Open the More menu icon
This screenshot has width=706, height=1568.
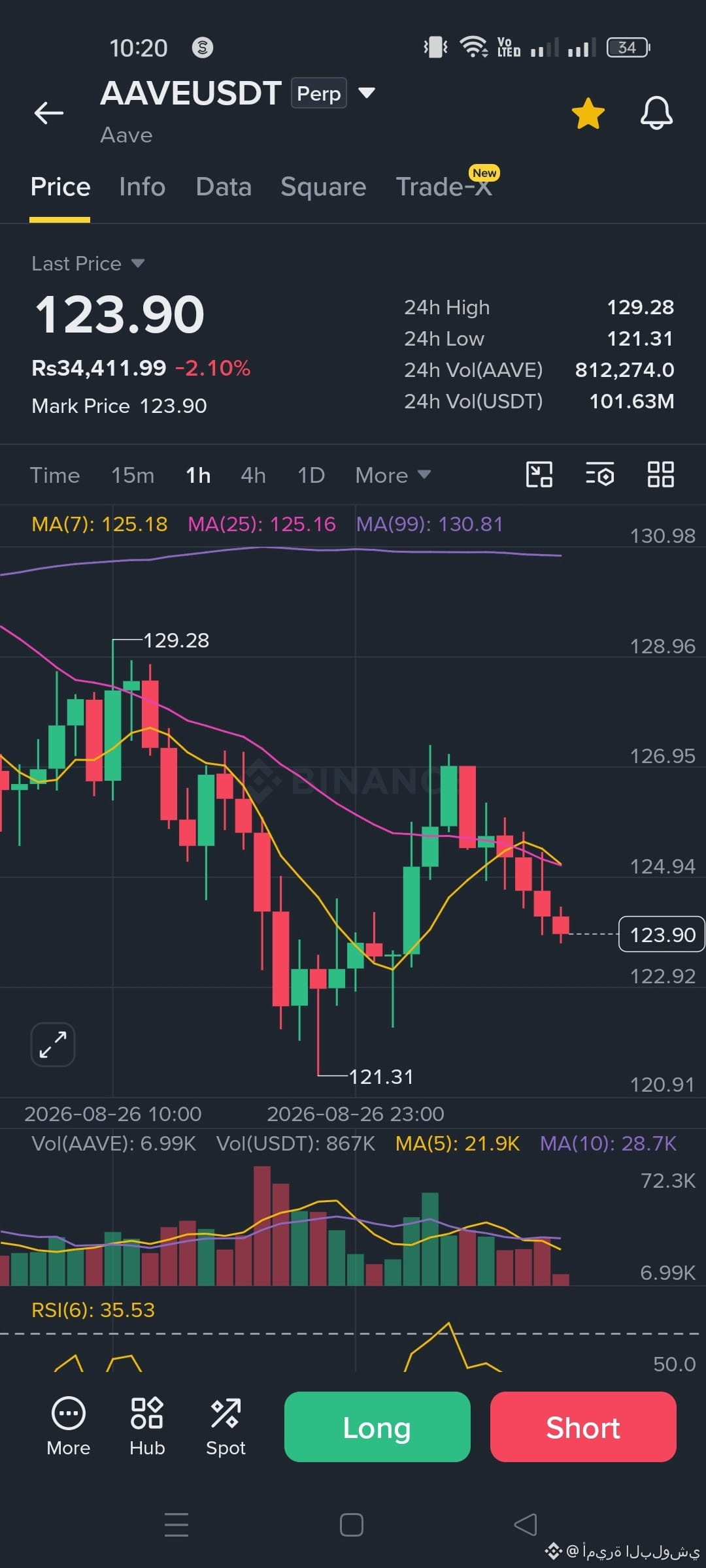[68, 1427]
